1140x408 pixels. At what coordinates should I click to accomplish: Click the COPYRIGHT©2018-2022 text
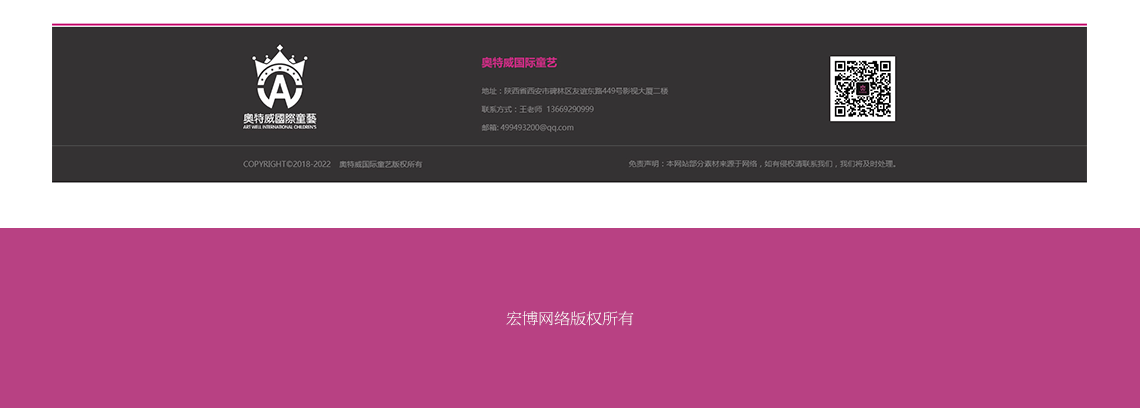point(287,164)
